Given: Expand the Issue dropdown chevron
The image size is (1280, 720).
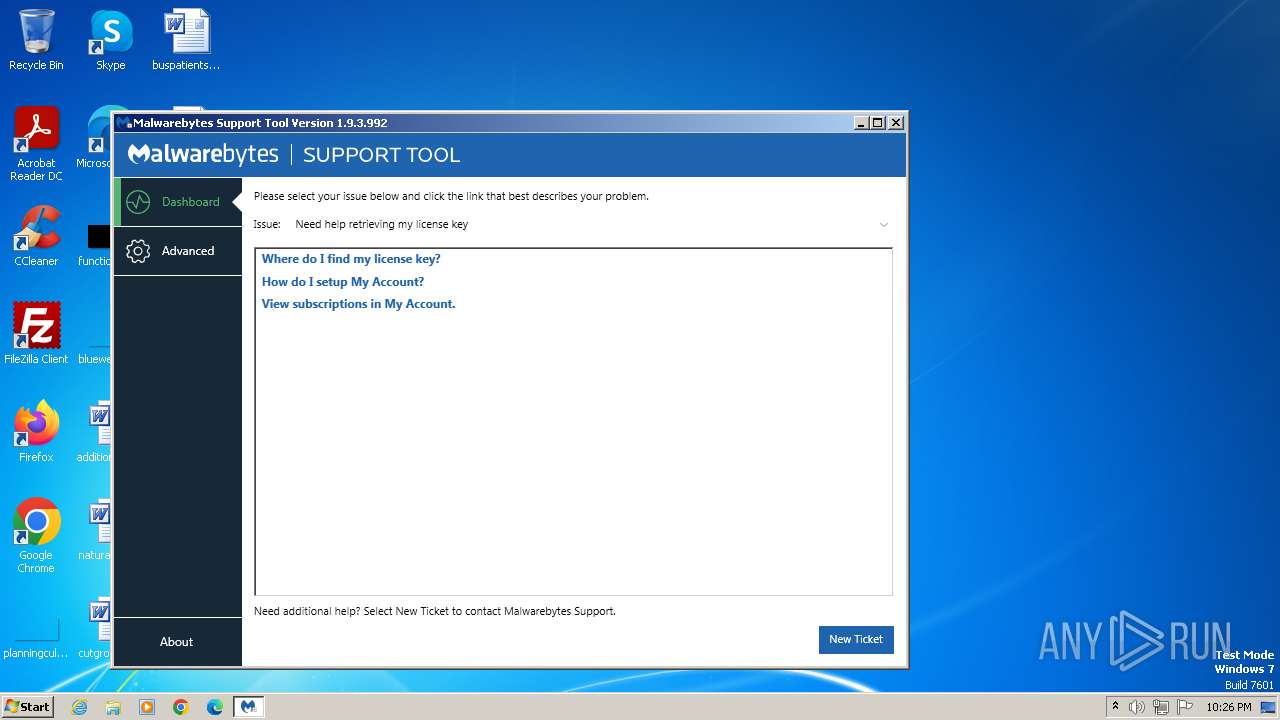Looking at the screenshot, I should pos(883,225).
